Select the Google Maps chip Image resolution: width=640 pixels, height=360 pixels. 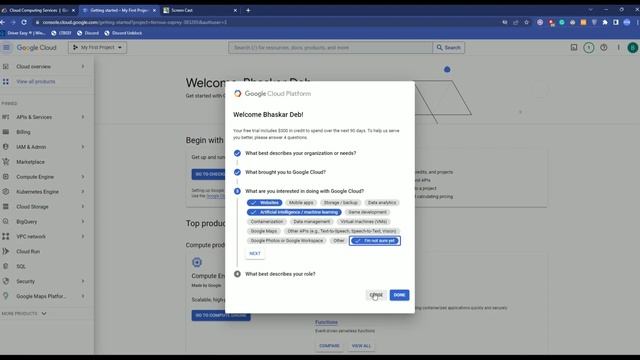[264, 231]
